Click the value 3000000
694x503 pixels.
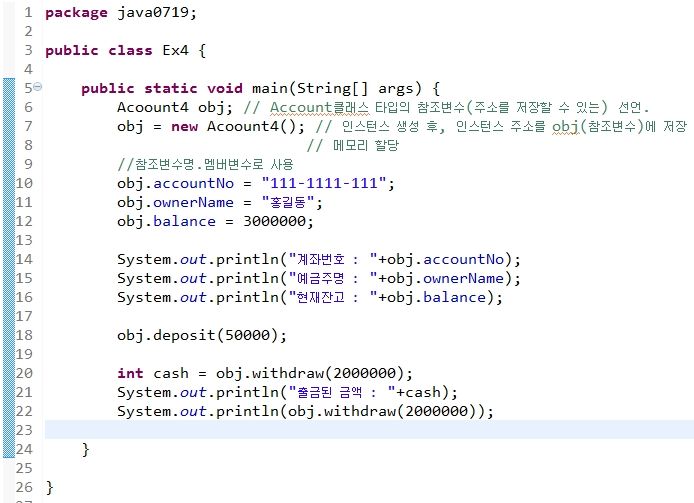coord(274,221)
